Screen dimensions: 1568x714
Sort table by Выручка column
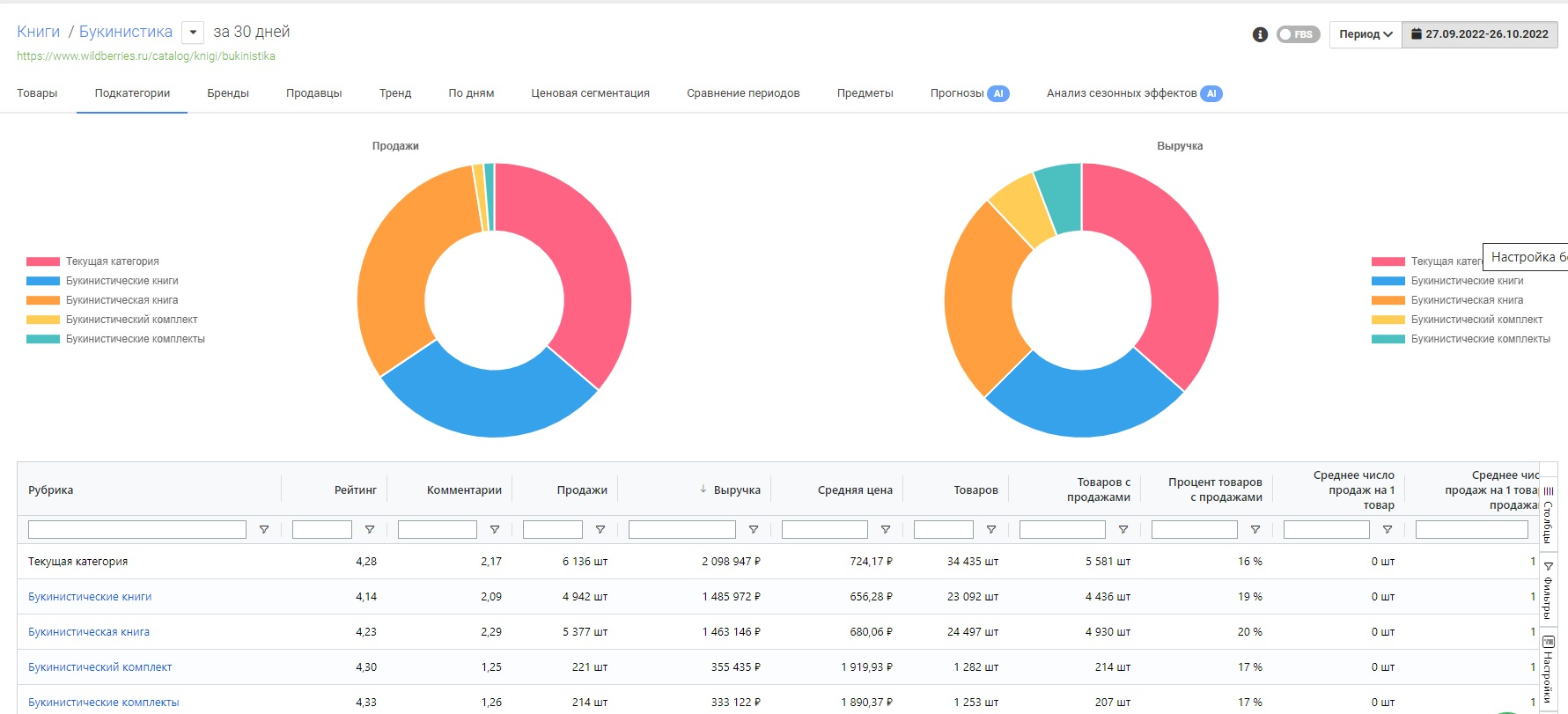737,490
